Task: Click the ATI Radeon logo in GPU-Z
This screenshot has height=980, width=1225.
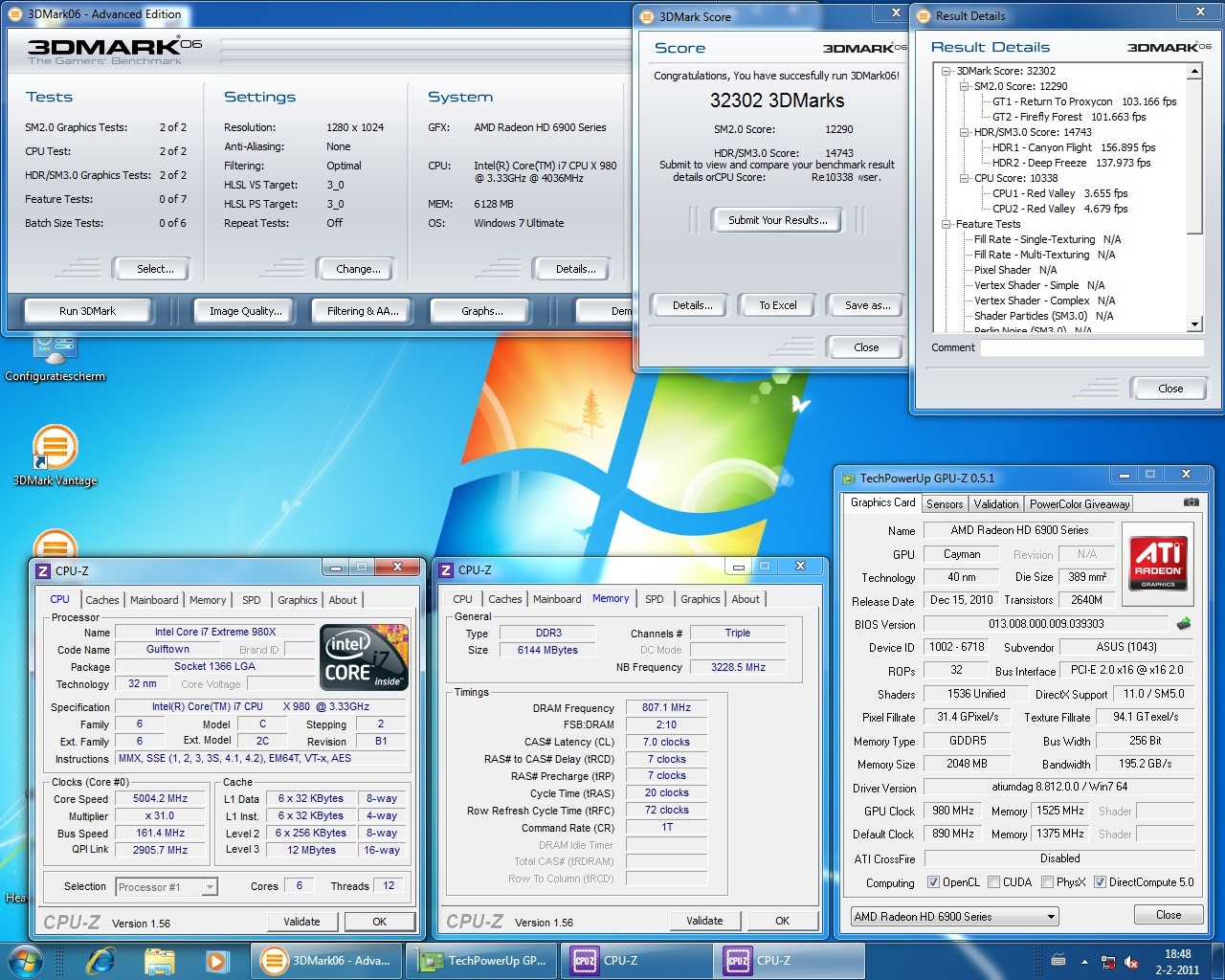Action: 1159,563
